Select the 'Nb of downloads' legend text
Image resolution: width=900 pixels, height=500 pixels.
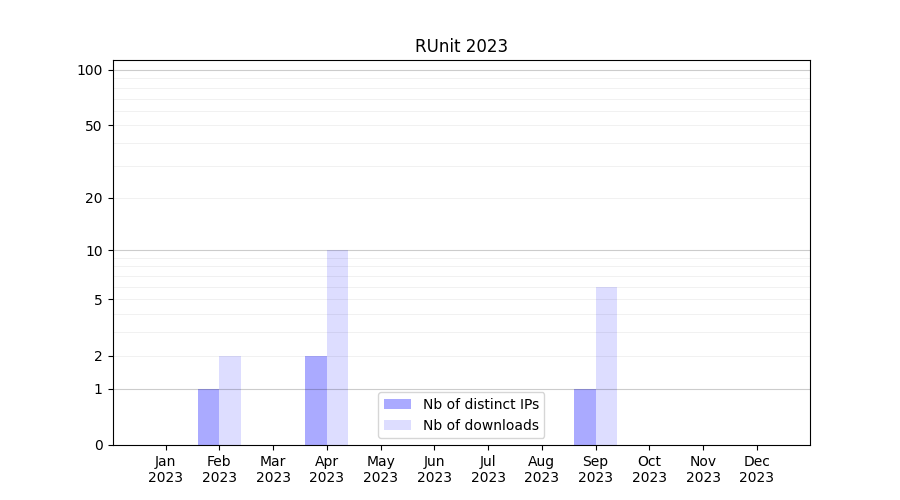point(480,425)
